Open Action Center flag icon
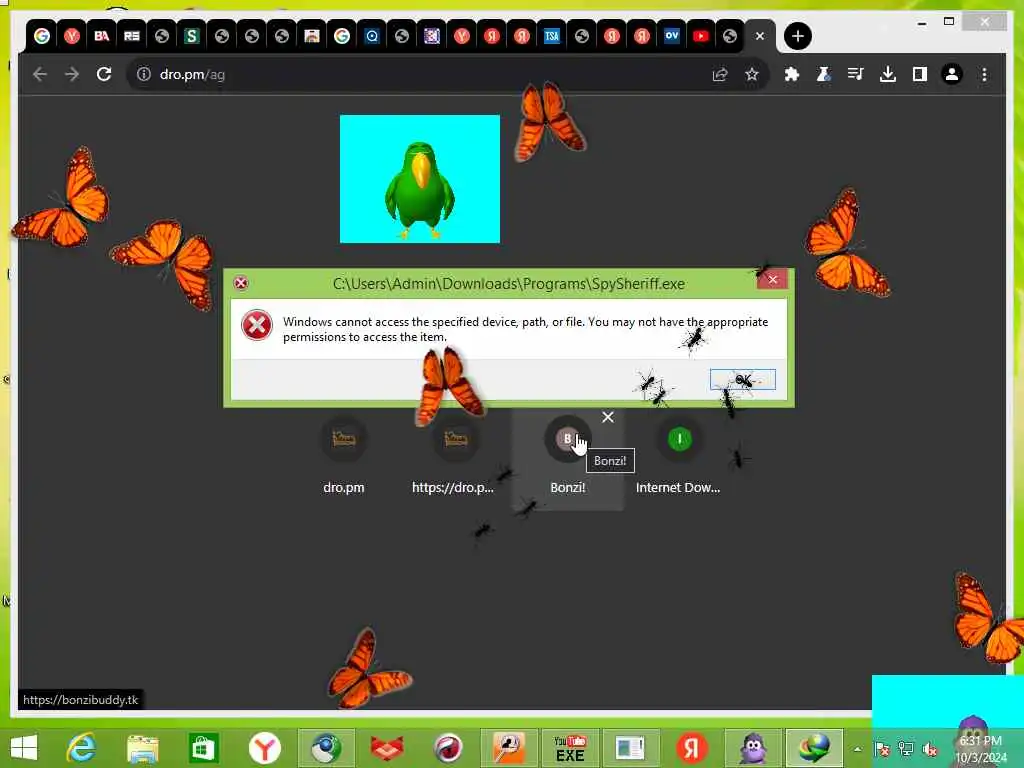The height and width of the screenshot is (768, 1024). point(881,750)
